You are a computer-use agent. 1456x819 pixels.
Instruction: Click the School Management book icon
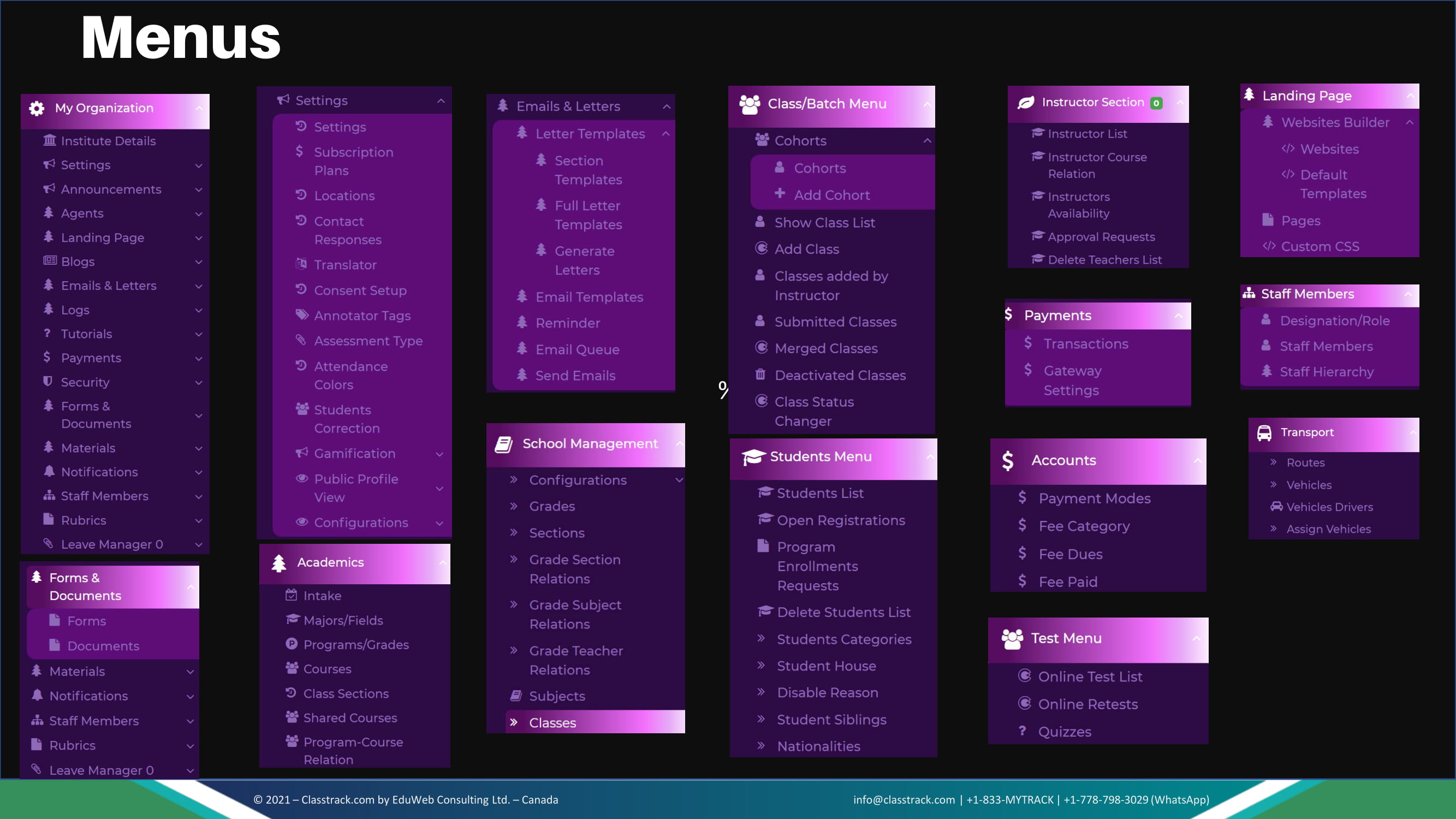click(x=503, y=444)
